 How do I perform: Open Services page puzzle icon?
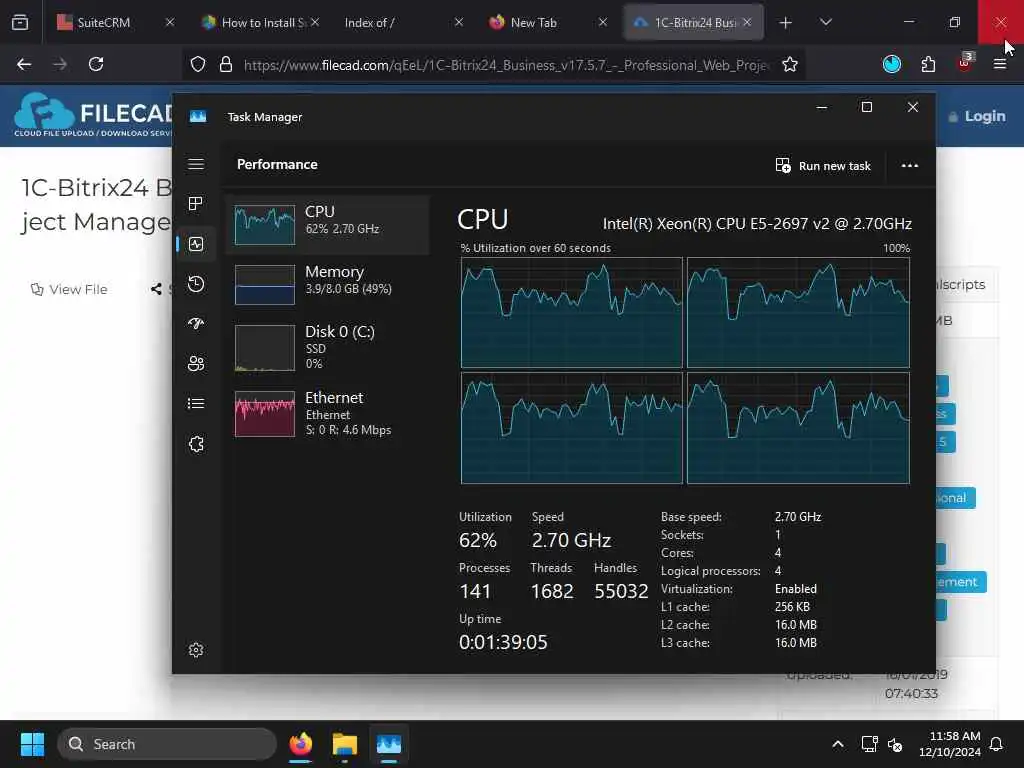pos(196,444)
